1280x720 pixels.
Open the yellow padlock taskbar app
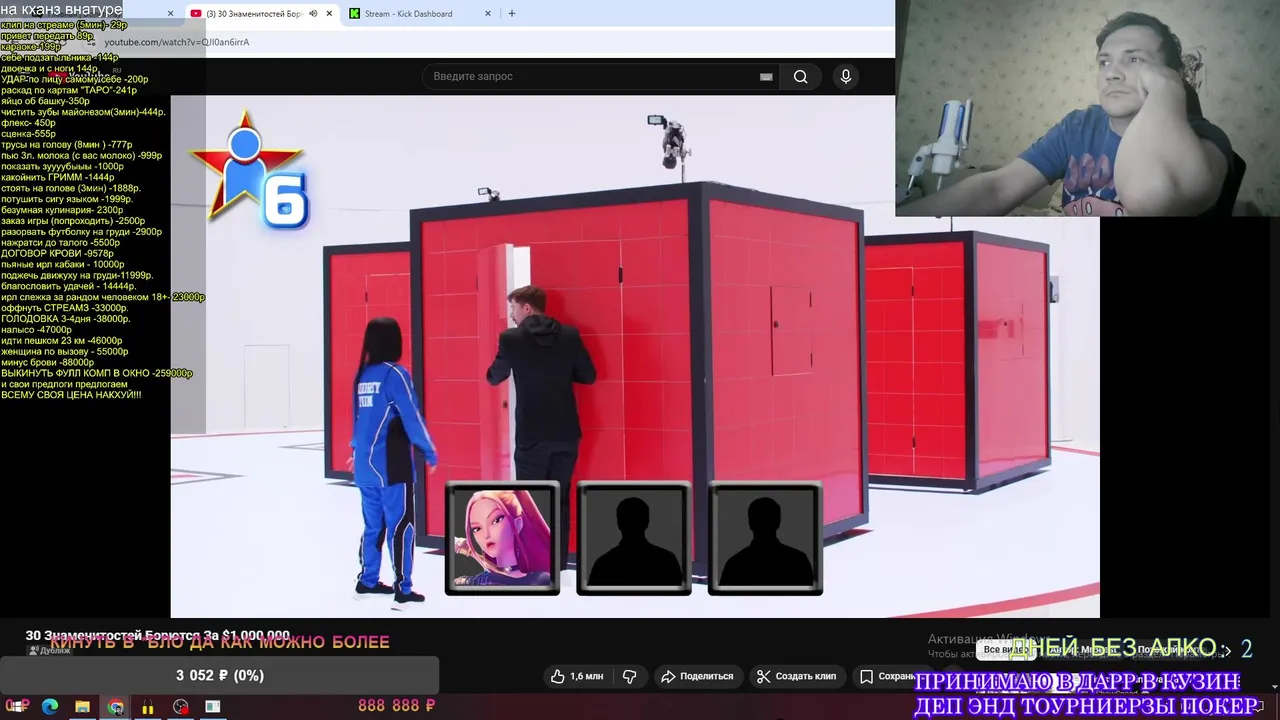pos(147,706)
